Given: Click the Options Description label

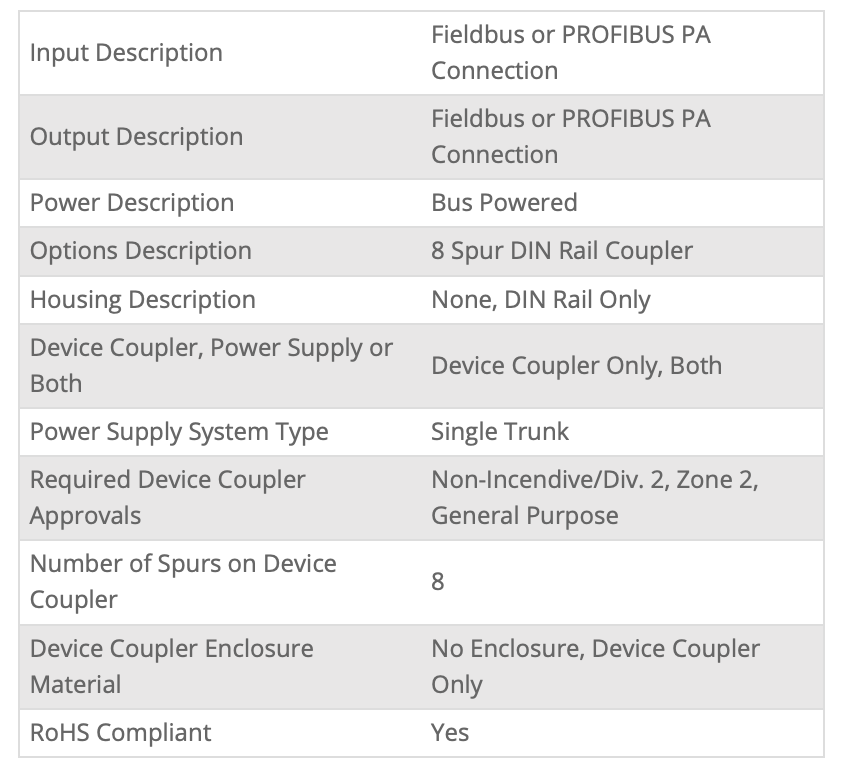Looking at the screenshot, I should click(x=140, y=251).
